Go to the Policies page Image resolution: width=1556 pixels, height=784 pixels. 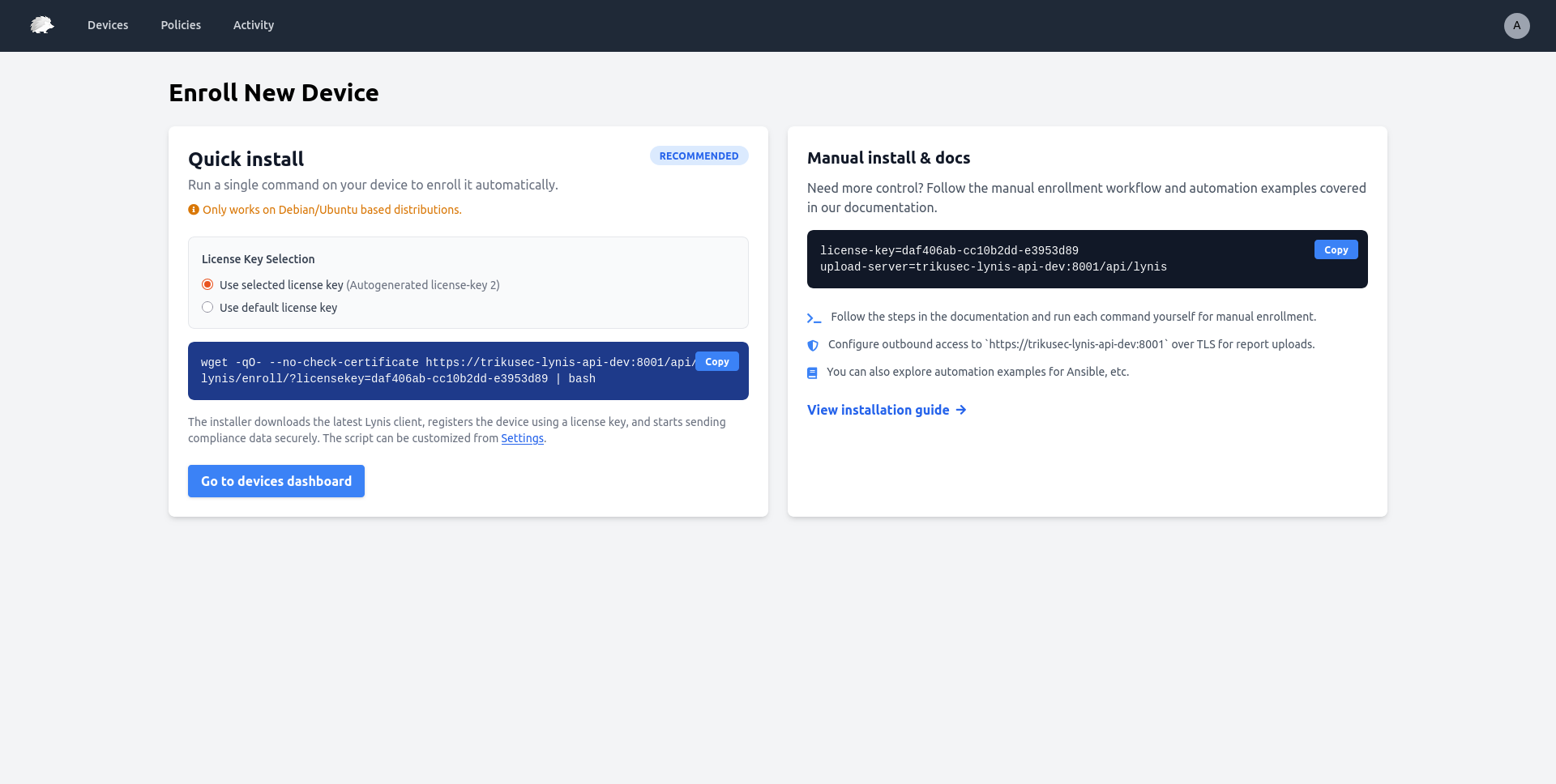[181, 25]
